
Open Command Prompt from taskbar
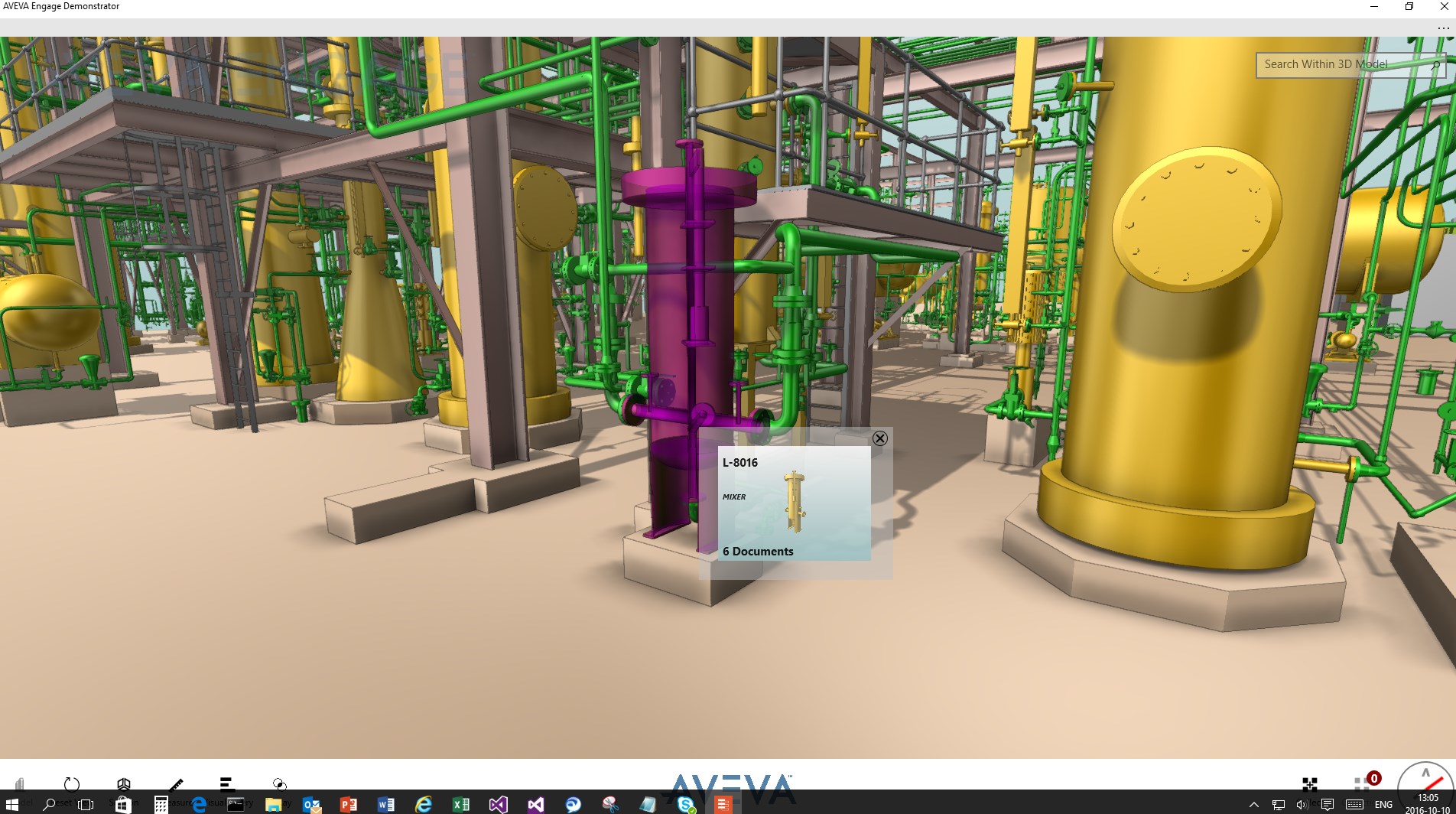tap(236, 804)
